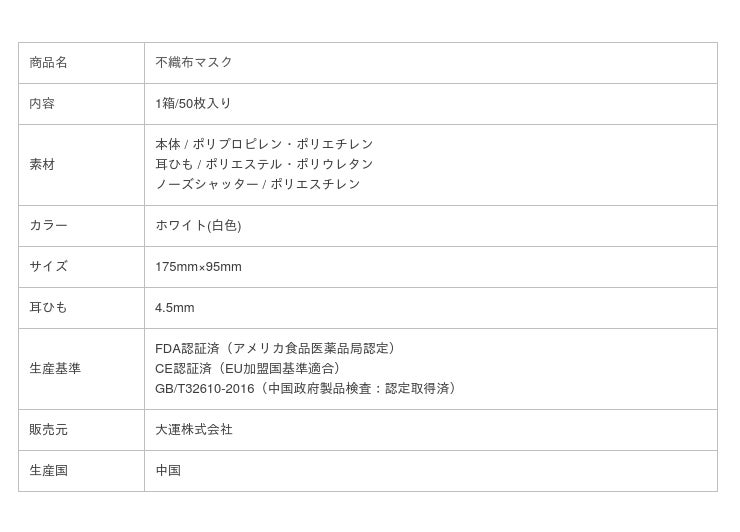Click the 中国 value in 生産国 row
Image resolution: width=740 pixels, height=532 pixels.
pos(168,471)
